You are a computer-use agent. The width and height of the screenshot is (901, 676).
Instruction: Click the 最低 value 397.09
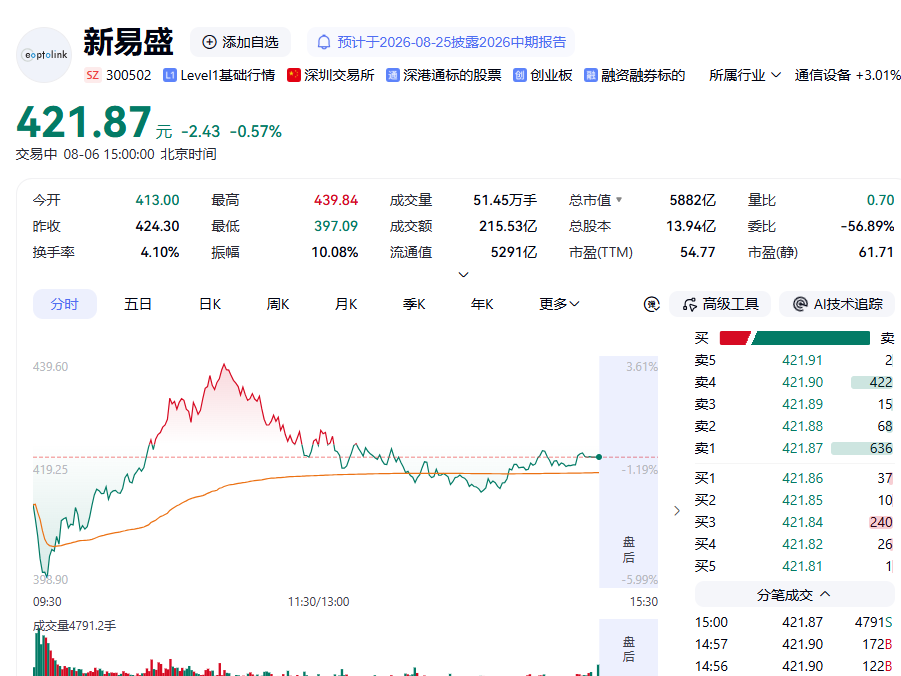pyautogui.click(x=336, y=226)
